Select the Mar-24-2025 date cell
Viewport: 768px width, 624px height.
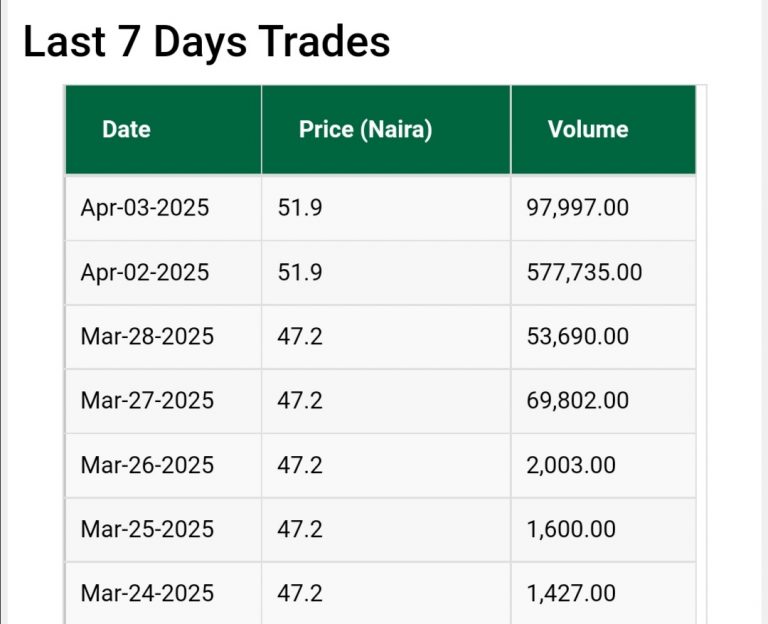(x=147, y=593)
